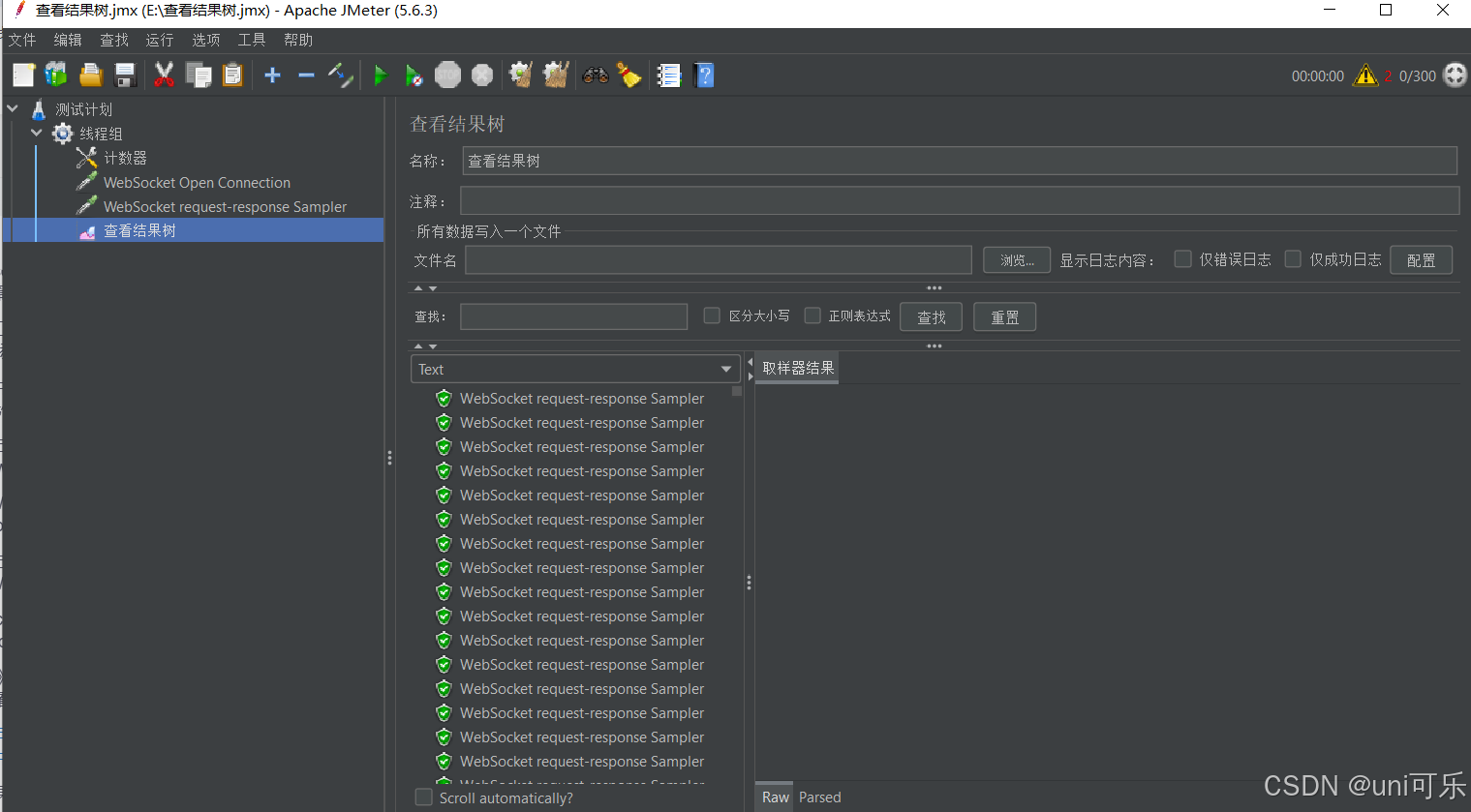
Task: Select 测试计划 root node
Action: tap(83, 109)
